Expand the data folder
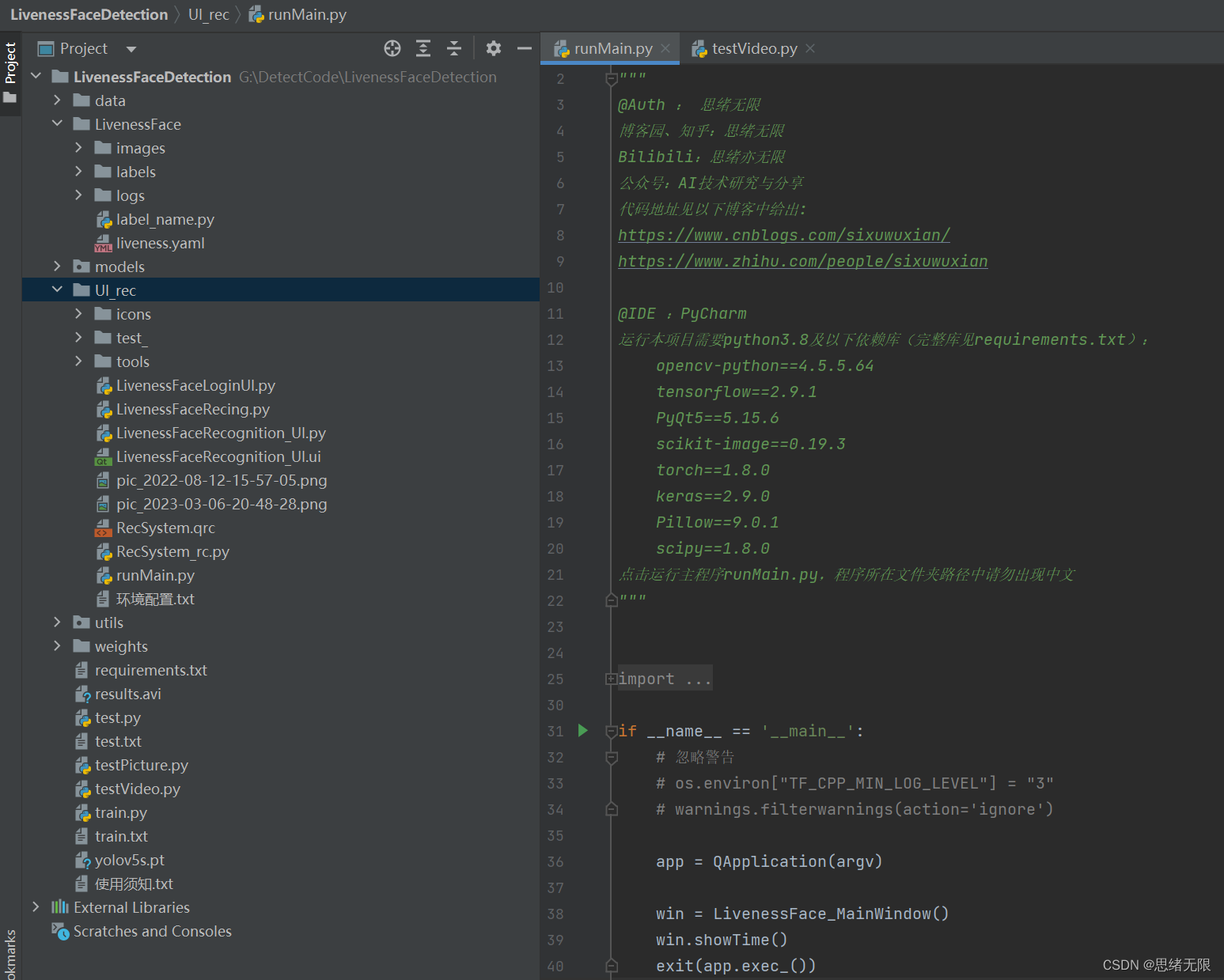This screenshot has width=1224, height=980. point(57,100)
